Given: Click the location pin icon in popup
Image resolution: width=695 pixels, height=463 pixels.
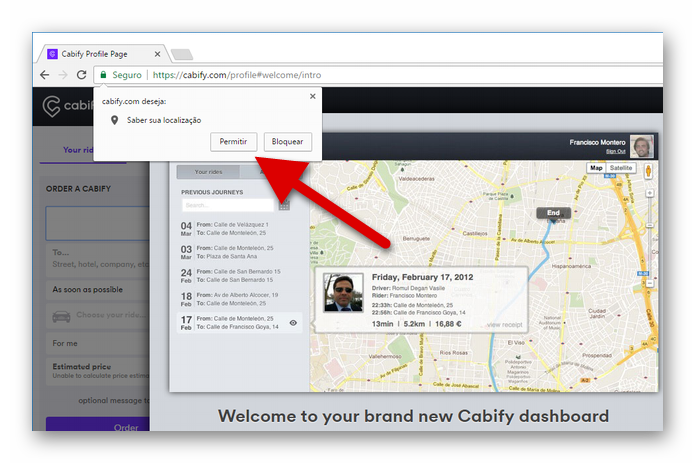Looking at the screenshot, I should 114,120.
